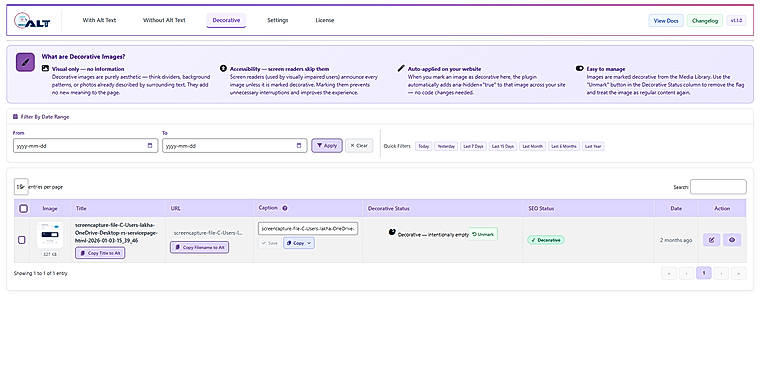
Task: Open the entries per page dropdown
Action: [21, 187]
